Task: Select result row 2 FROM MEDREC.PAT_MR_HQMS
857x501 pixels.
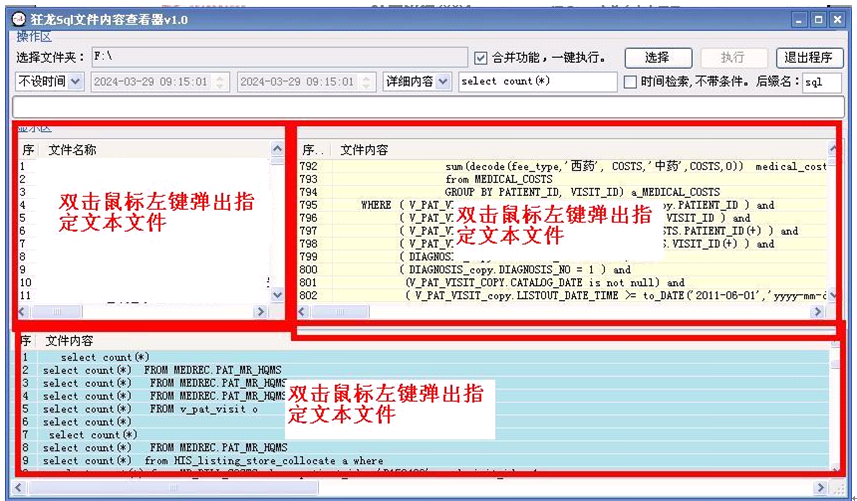Action: coord(424,370)
